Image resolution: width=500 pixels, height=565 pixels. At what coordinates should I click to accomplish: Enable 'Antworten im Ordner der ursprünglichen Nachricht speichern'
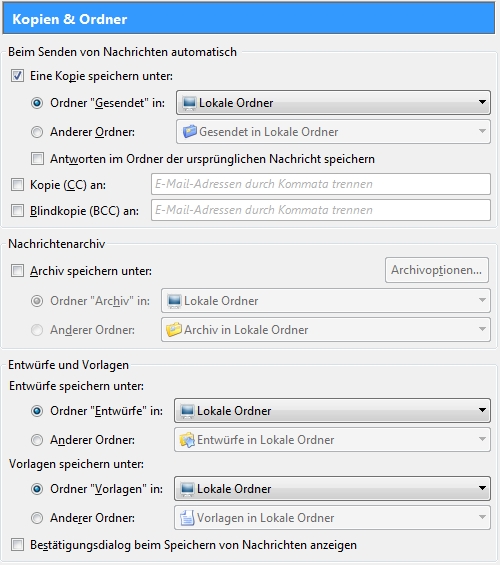[37, 159]
